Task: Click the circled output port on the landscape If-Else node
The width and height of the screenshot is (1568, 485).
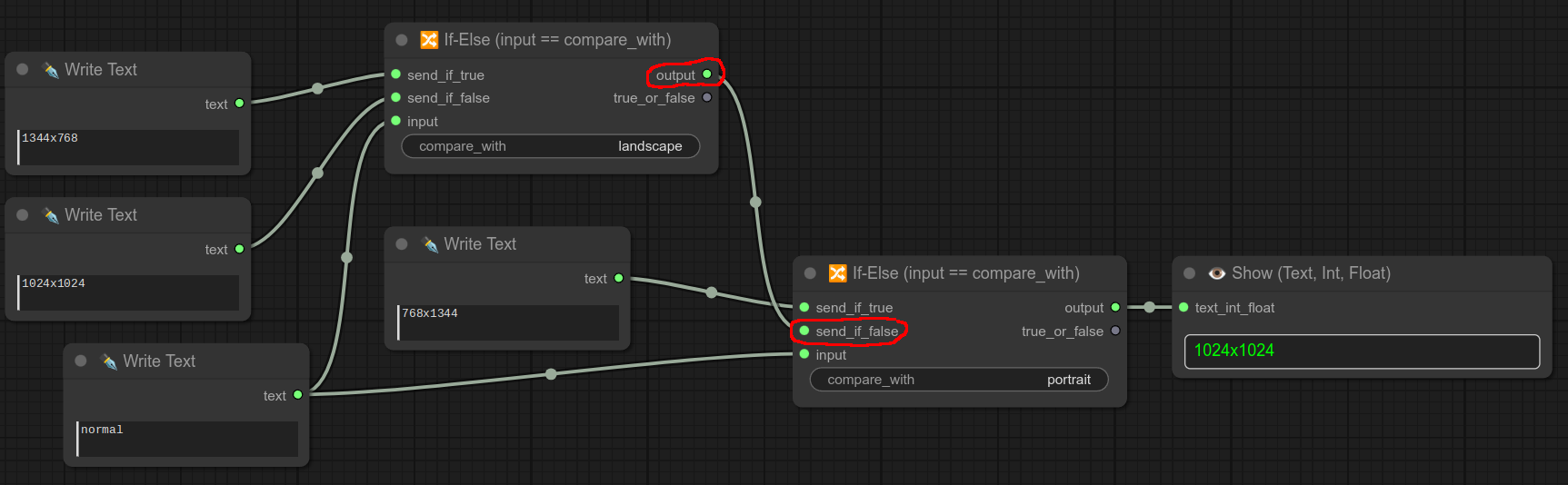Action: click(x=707, y=74)
